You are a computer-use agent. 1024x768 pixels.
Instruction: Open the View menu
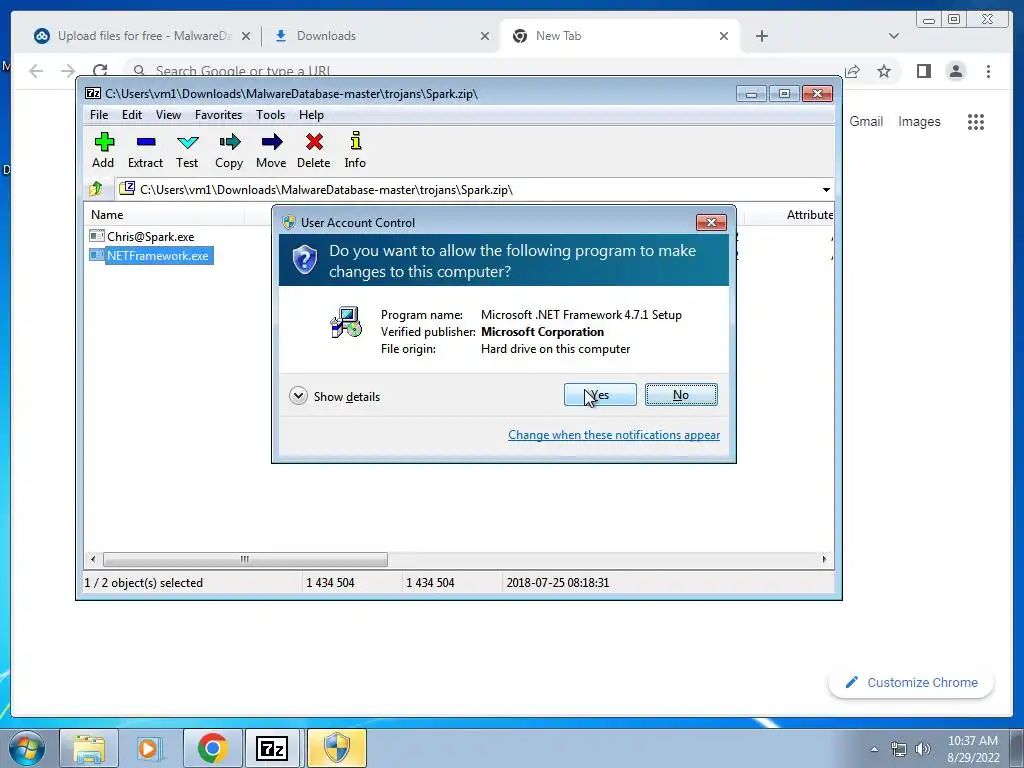(x=168, y=115)
